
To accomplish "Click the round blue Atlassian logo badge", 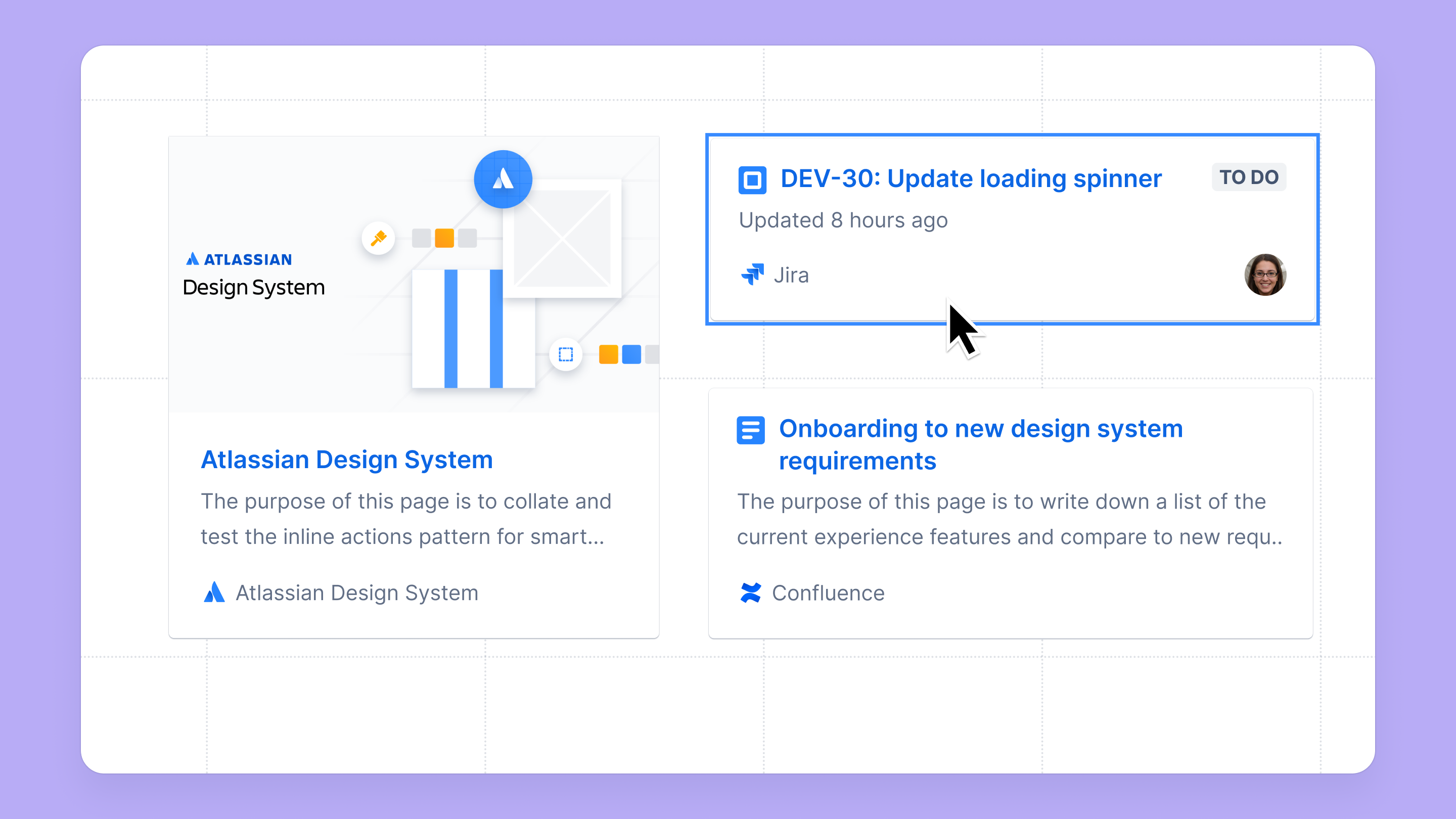I will point(503,179).
